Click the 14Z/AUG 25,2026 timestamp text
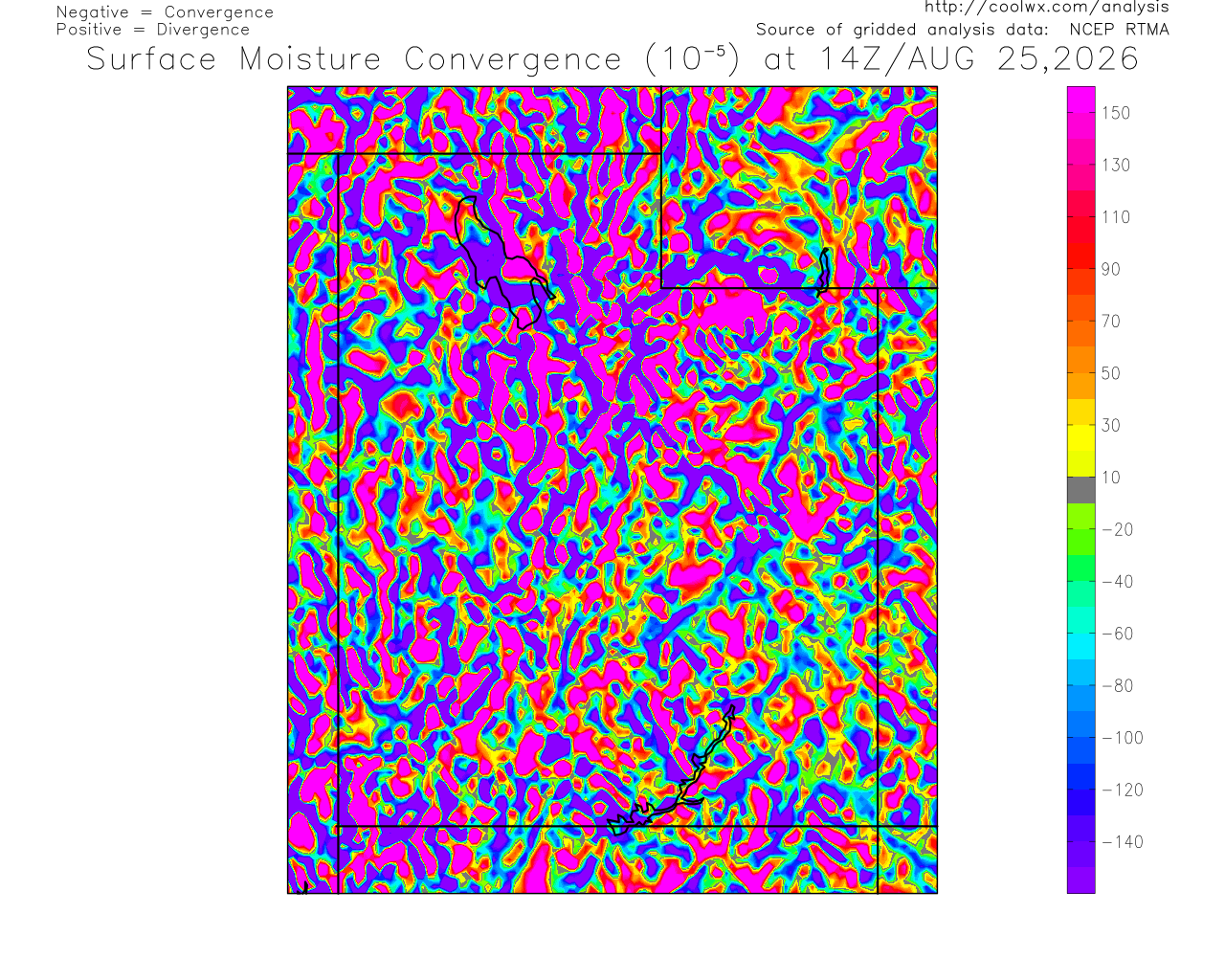The width and height of the screenshot is (1225, 980). [x=979, y=59]
